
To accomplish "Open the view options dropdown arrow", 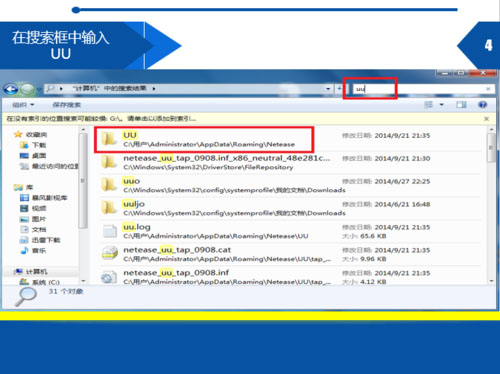I will [x=442, y=105].
